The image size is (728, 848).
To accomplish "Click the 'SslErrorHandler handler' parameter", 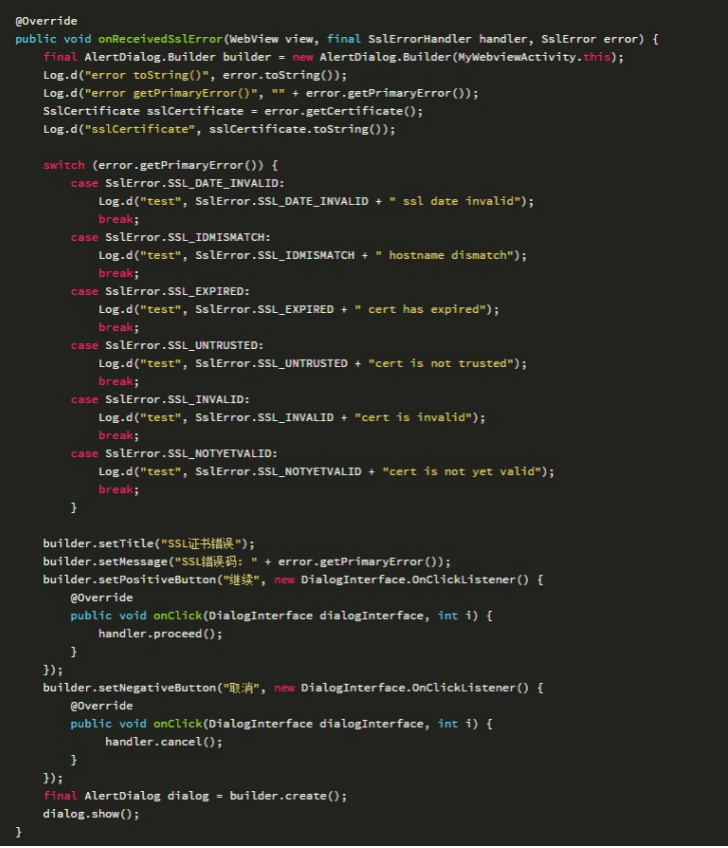I will point(448,39).
